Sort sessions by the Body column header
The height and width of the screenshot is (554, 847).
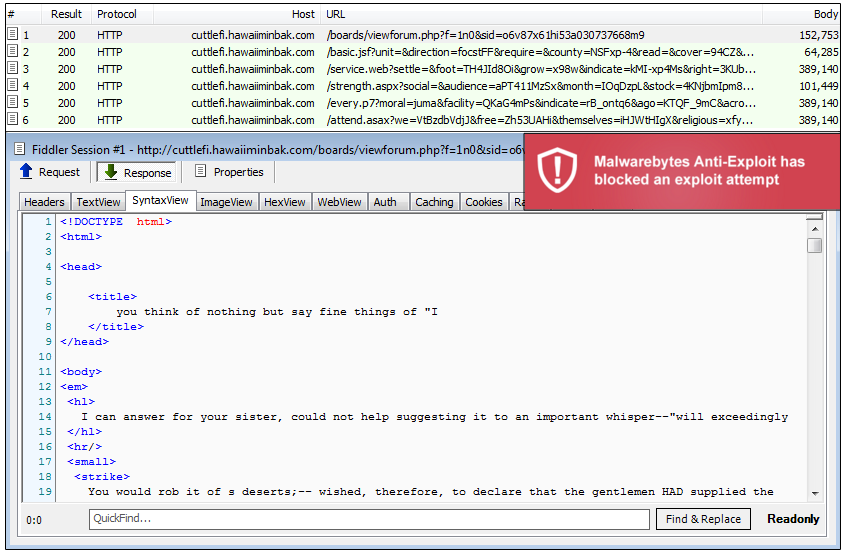pyautogui.click(x=825, y=15)
